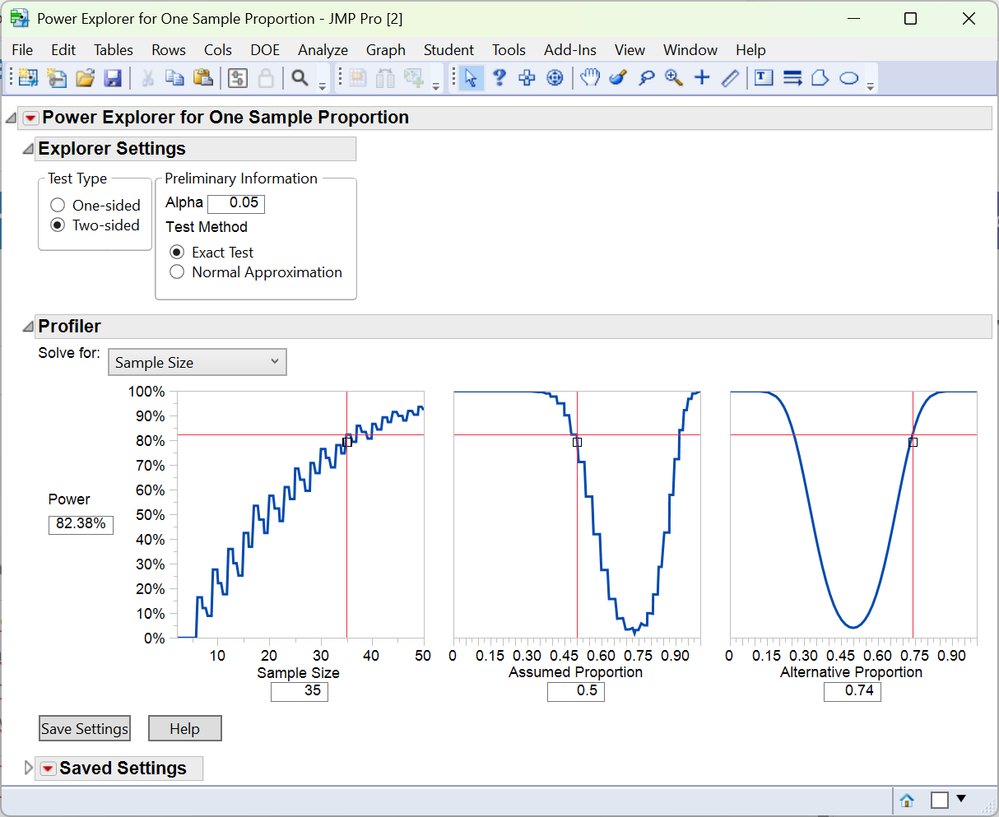Click the Alpha value input field
The image size is (999, 817).
tap(236, 203)
